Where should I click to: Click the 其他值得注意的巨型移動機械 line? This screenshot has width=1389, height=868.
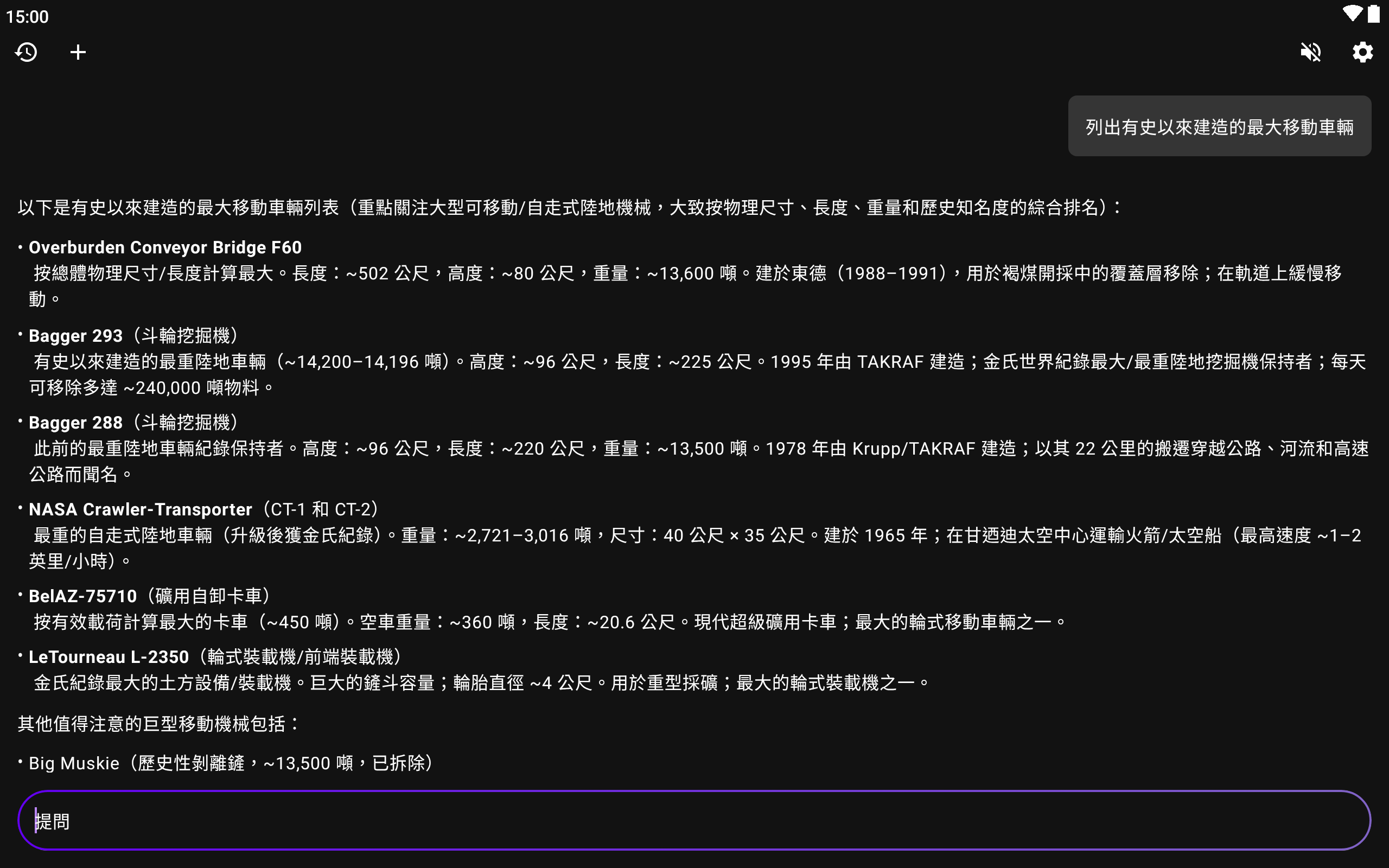click(x=158, y=724)
